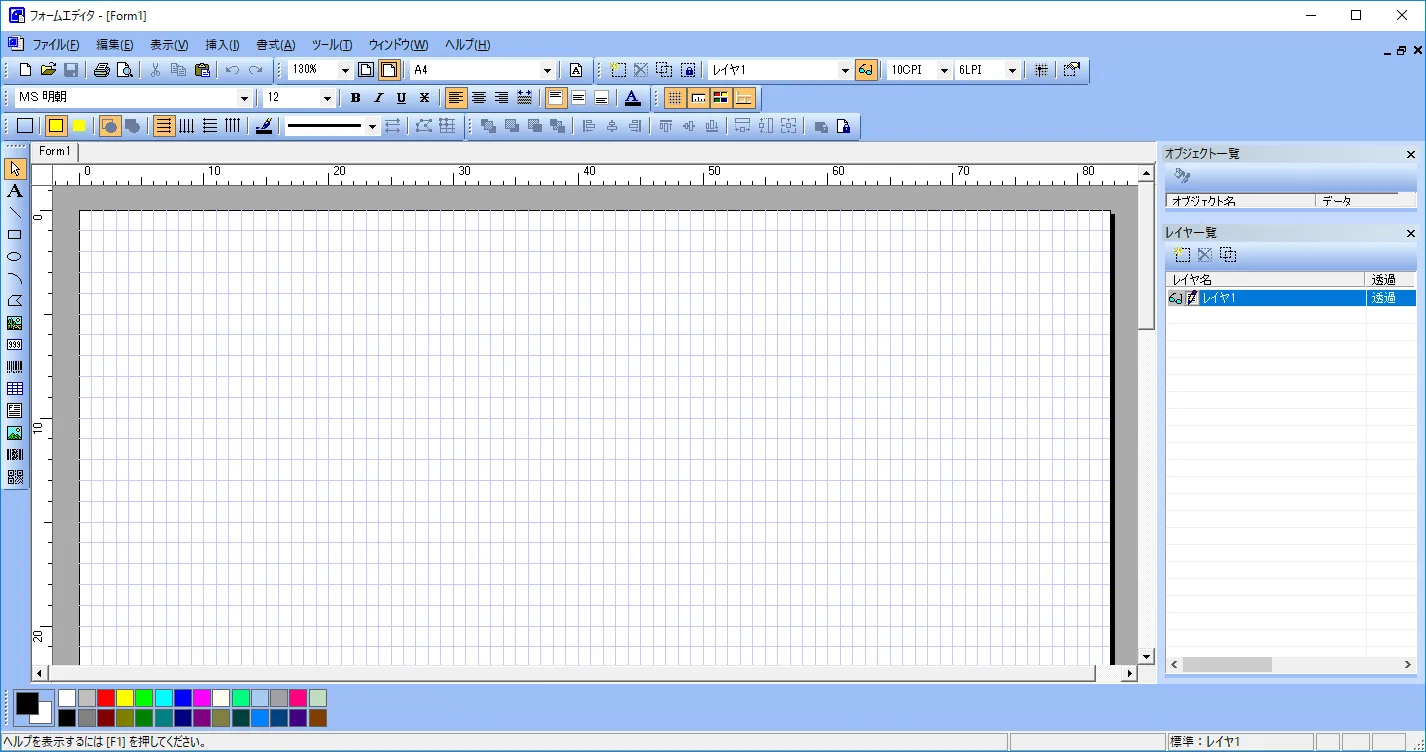Pick the red color swatch in palette
This screenshot has width=1426, height=752.
(x=105, y=698)
